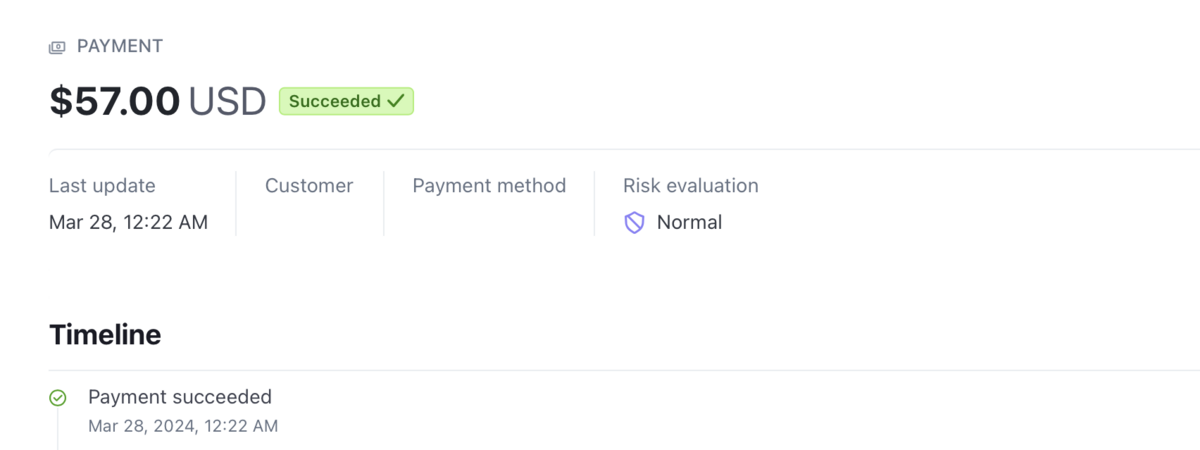The height and width of the screenshot is (450, 1200).
Task: Click the empty area below the Payment method label
Action: [489, 222]
